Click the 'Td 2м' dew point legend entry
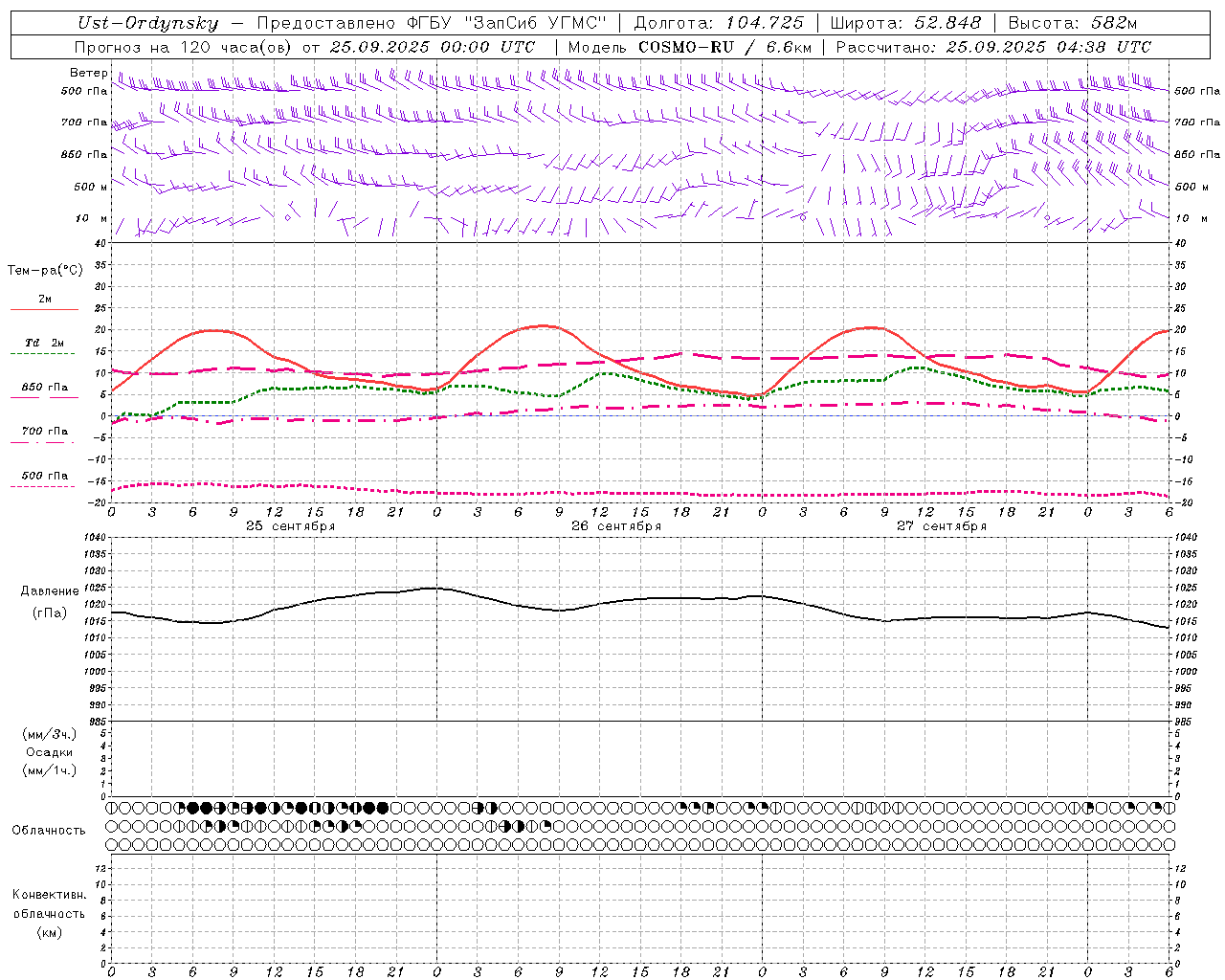The width and height of the screenshot is (1225, 980). 45,342
